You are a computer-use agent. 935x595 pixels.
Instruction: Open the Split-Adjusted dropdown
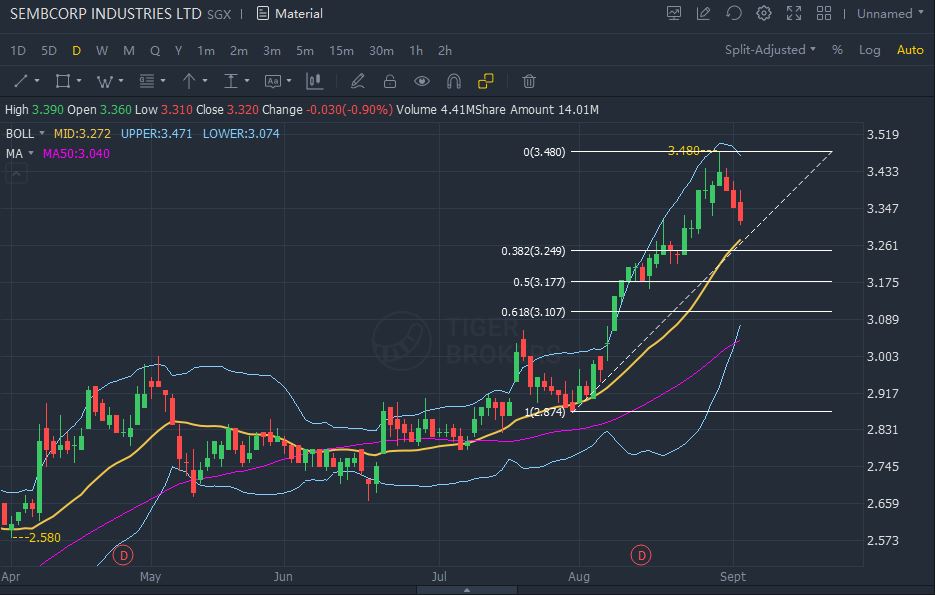click(770, 49)
